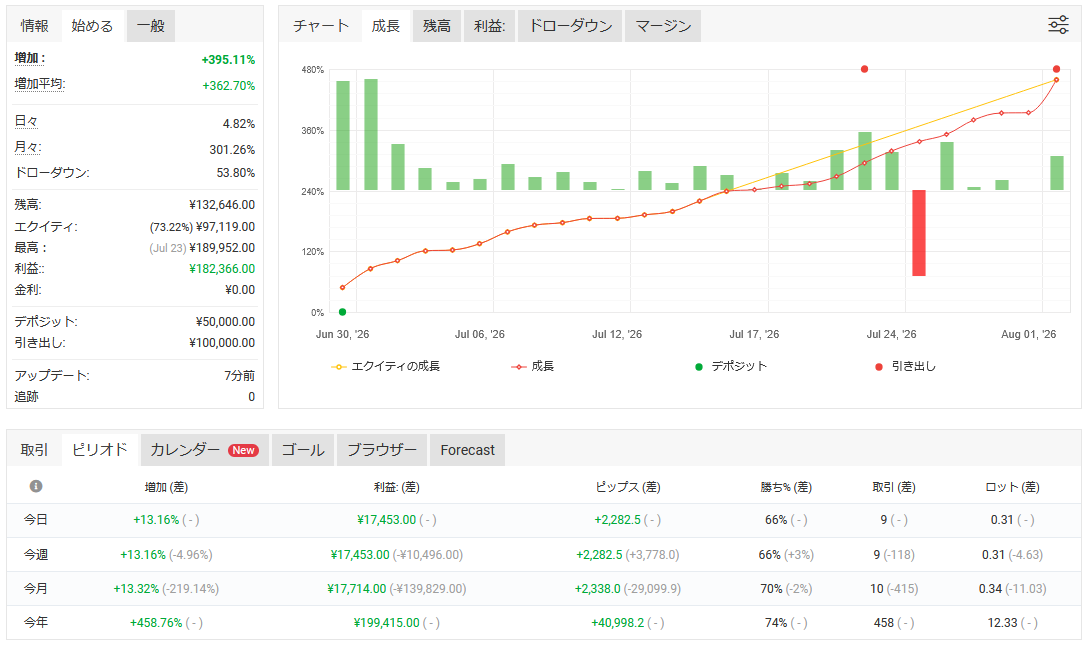Click the info icon in the period table

coord(36,486)
